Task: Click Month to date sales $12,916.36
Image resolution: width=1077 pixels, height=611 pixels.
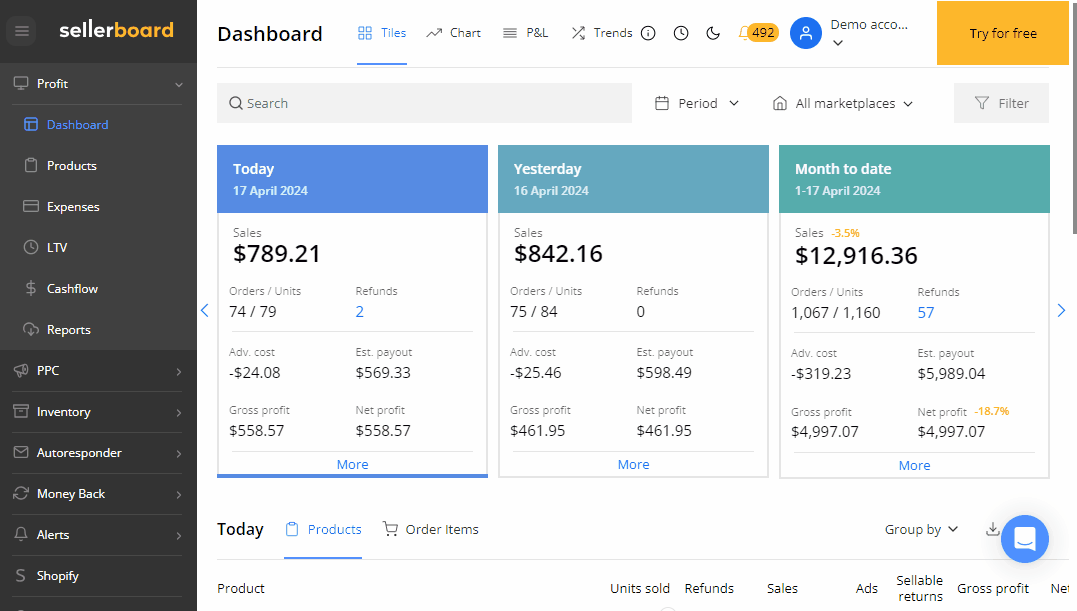Action: pos(856,256)
